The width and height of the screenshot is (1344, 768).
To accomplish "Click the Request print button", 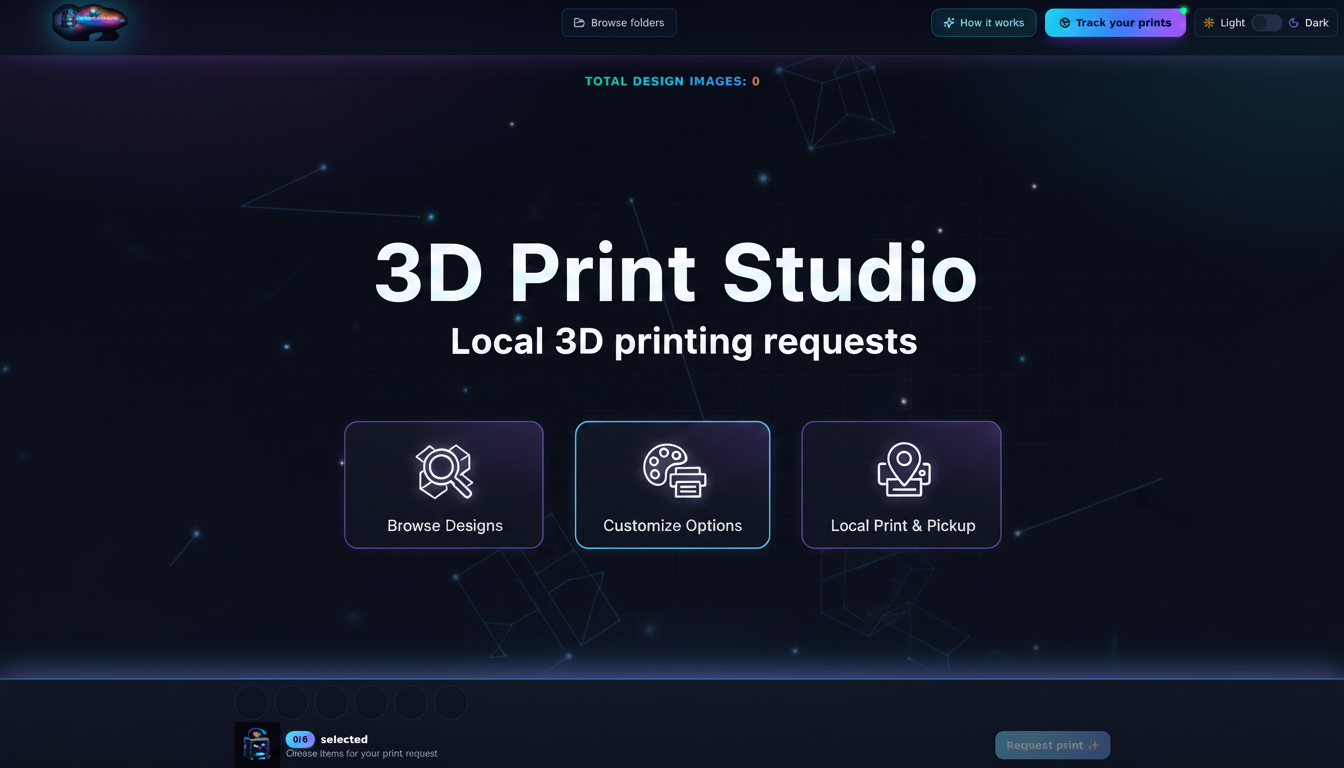I will [1052, 745].
